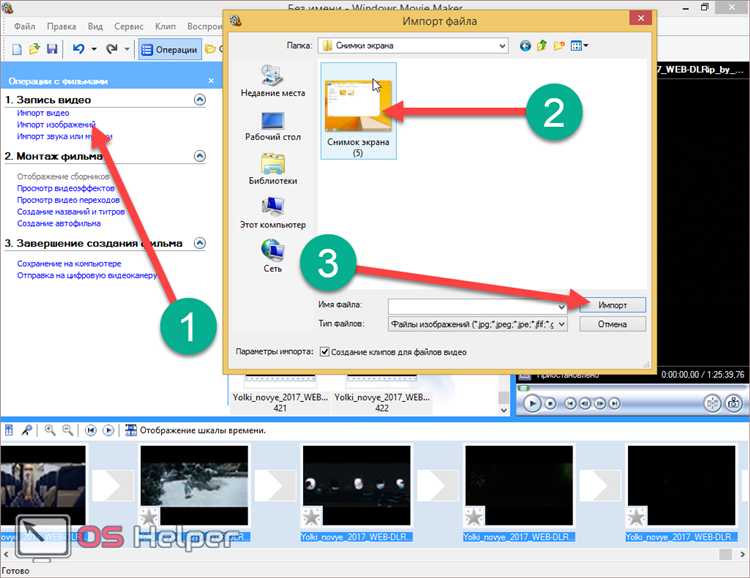
Task: Click the Отмена button
Action: [612, 324]
